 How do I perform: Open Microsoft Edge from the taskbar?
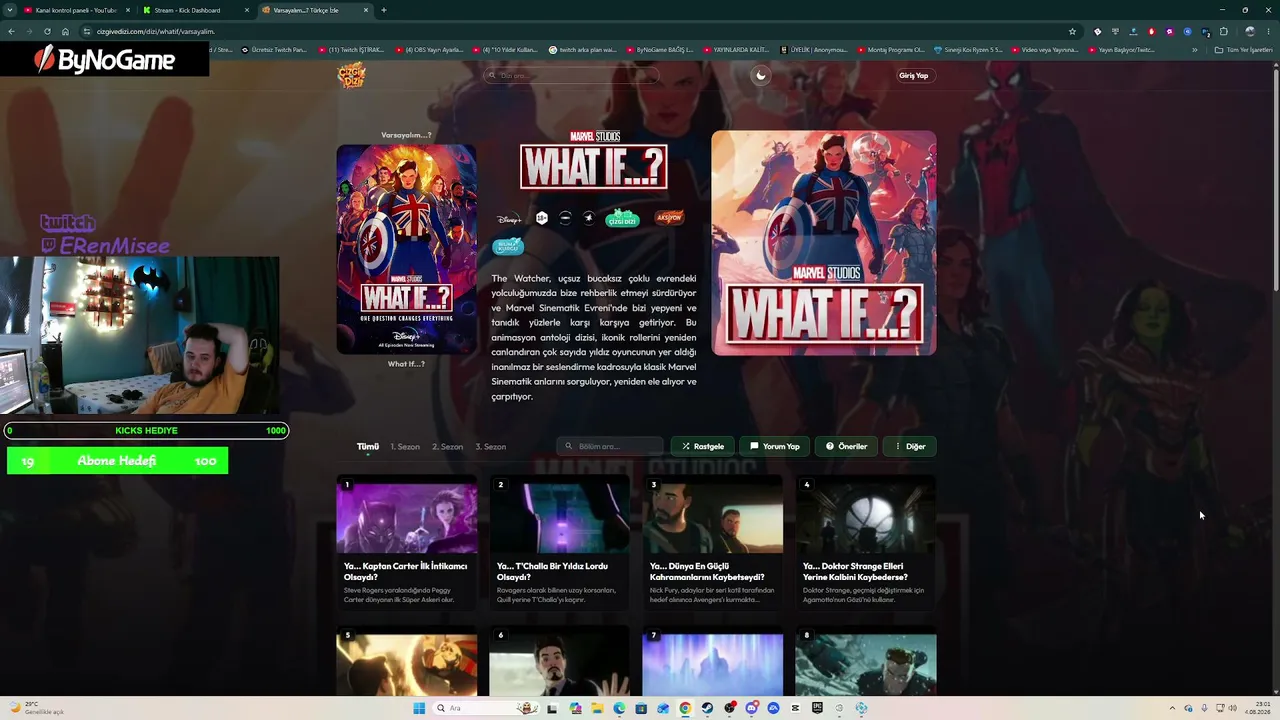pyautogui.click(x=619, y=708)
